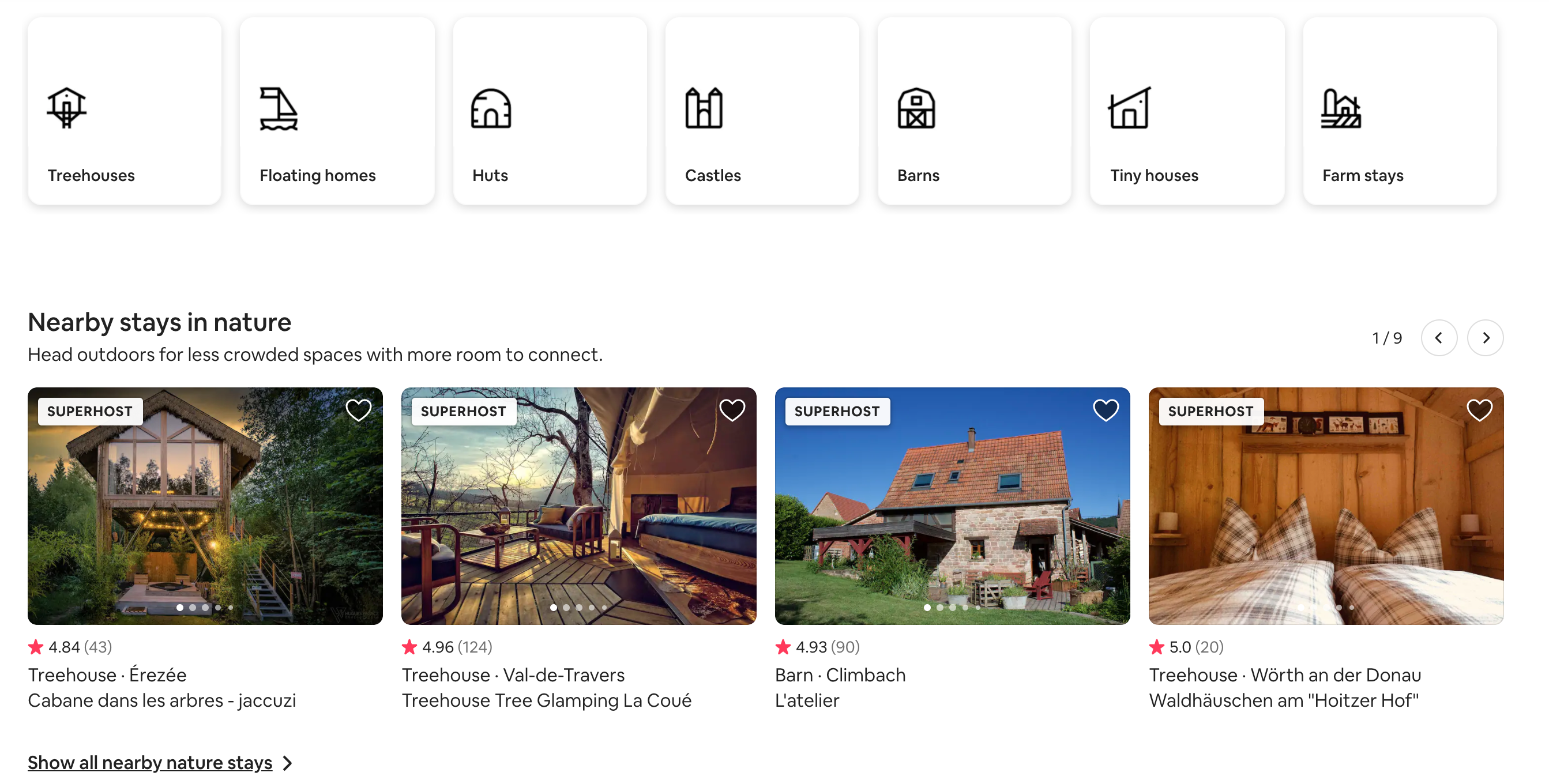Click the second photo dot on the Érezée image
This screenshot has height=784, width=1549.
(193, 607)
